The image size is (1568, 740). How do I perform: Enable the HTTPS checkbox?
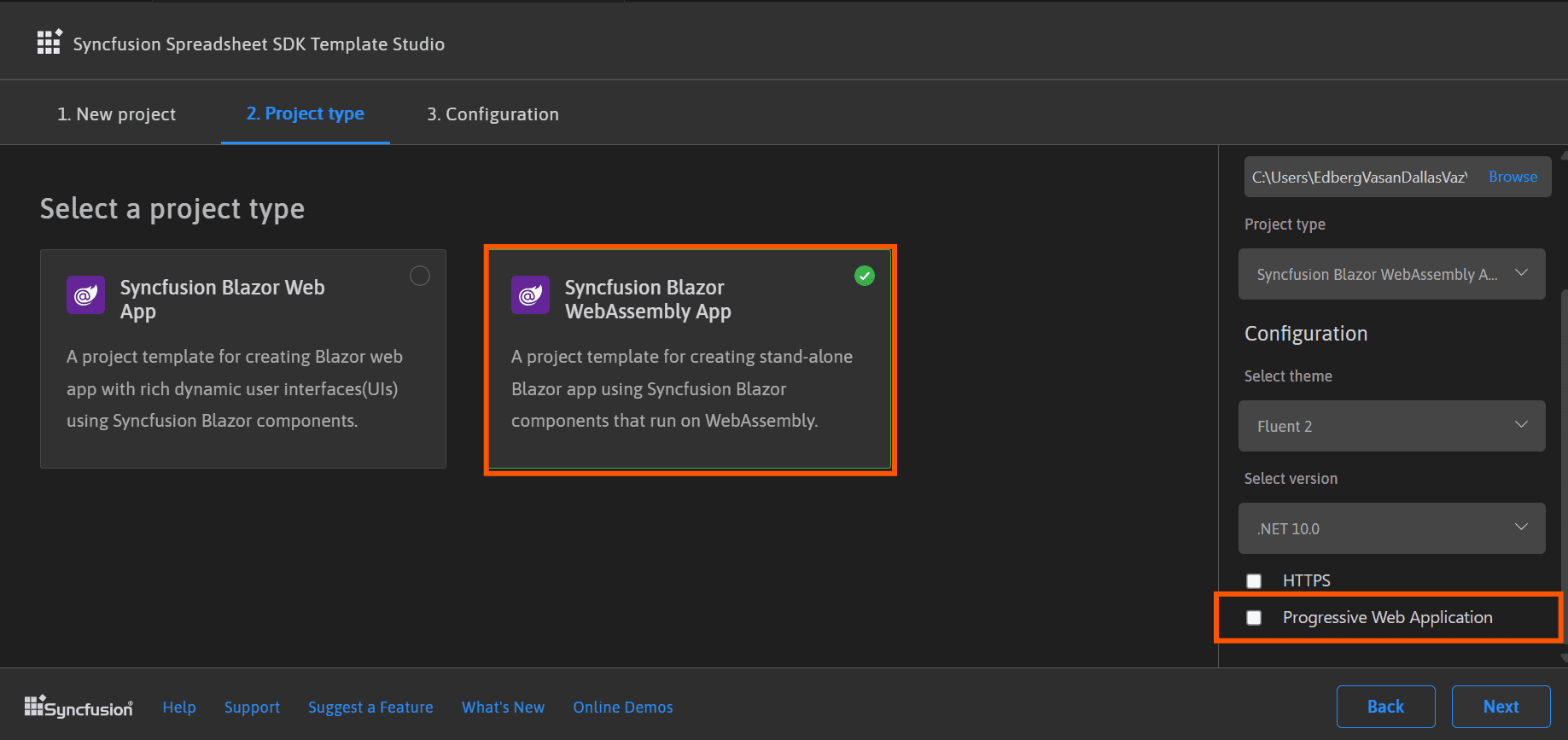[x=1254, y=581]
